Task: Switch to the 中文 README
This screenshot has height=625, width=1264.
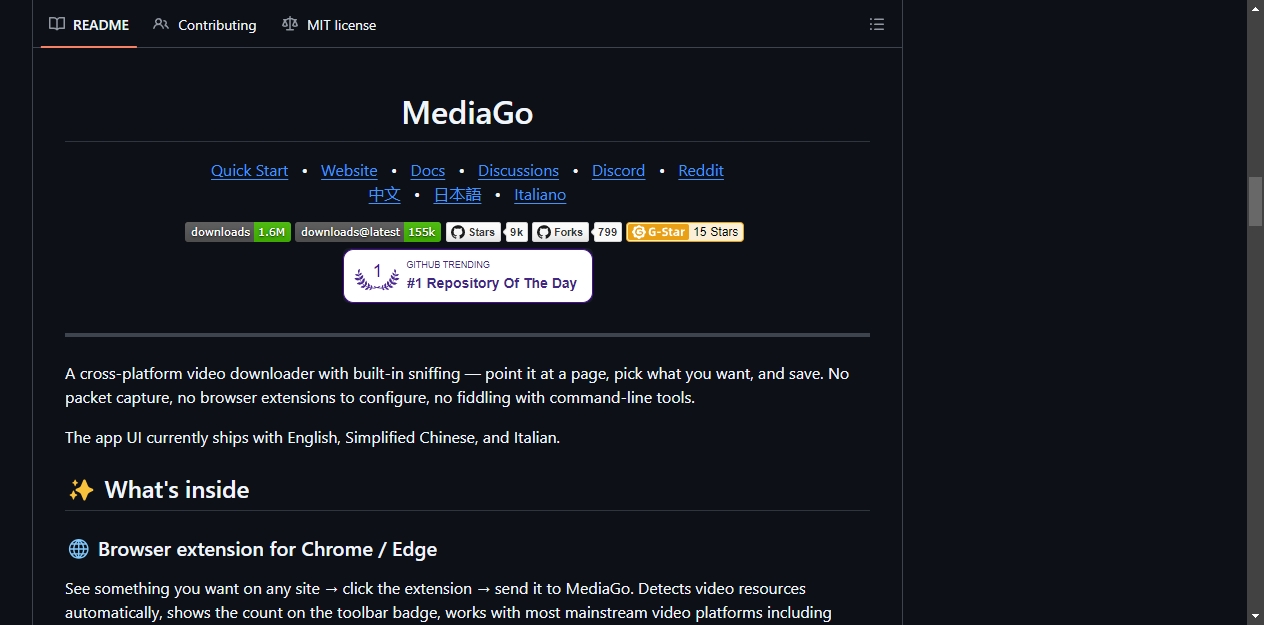Action: point(384,194)
